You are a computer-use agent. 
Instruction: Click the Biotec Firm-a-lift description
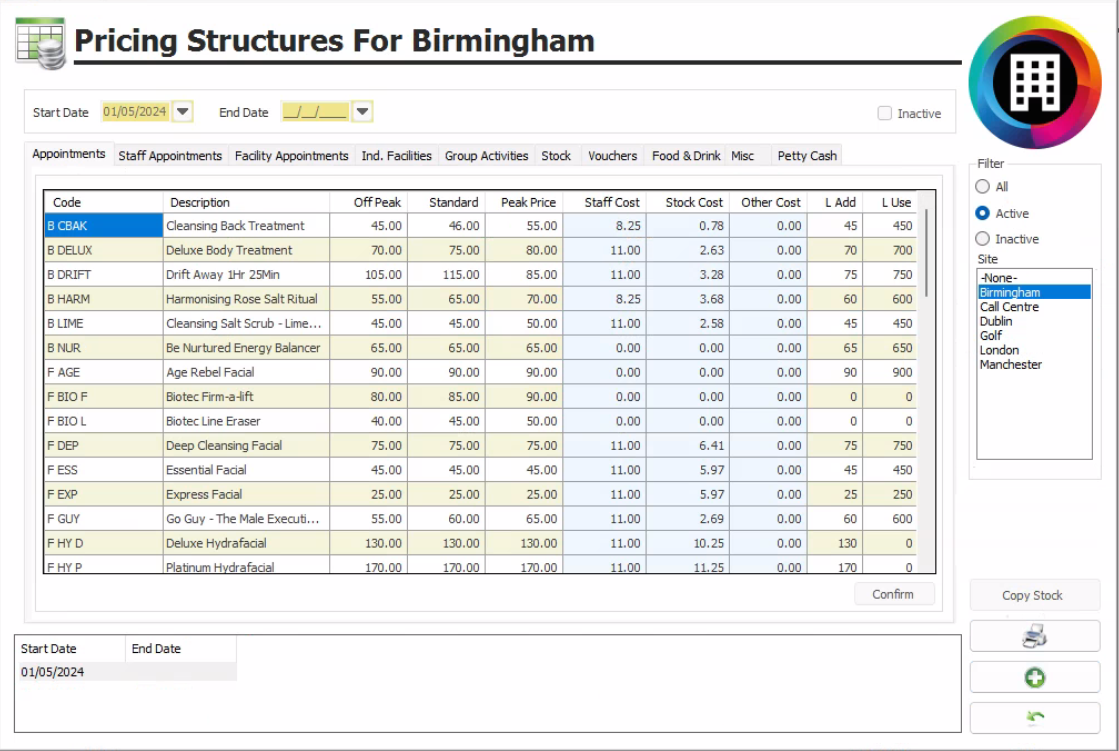(246, 396)
